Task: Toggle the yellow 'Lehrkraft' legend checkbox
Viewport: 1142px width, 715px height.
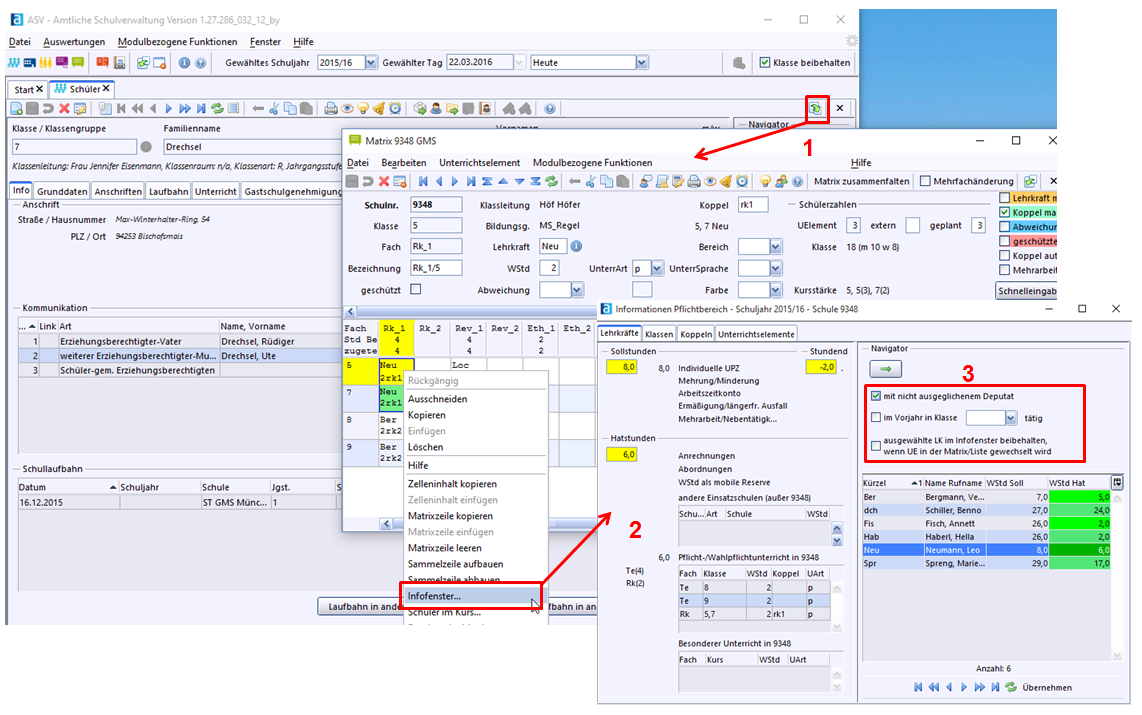Action: point(1004,197)
